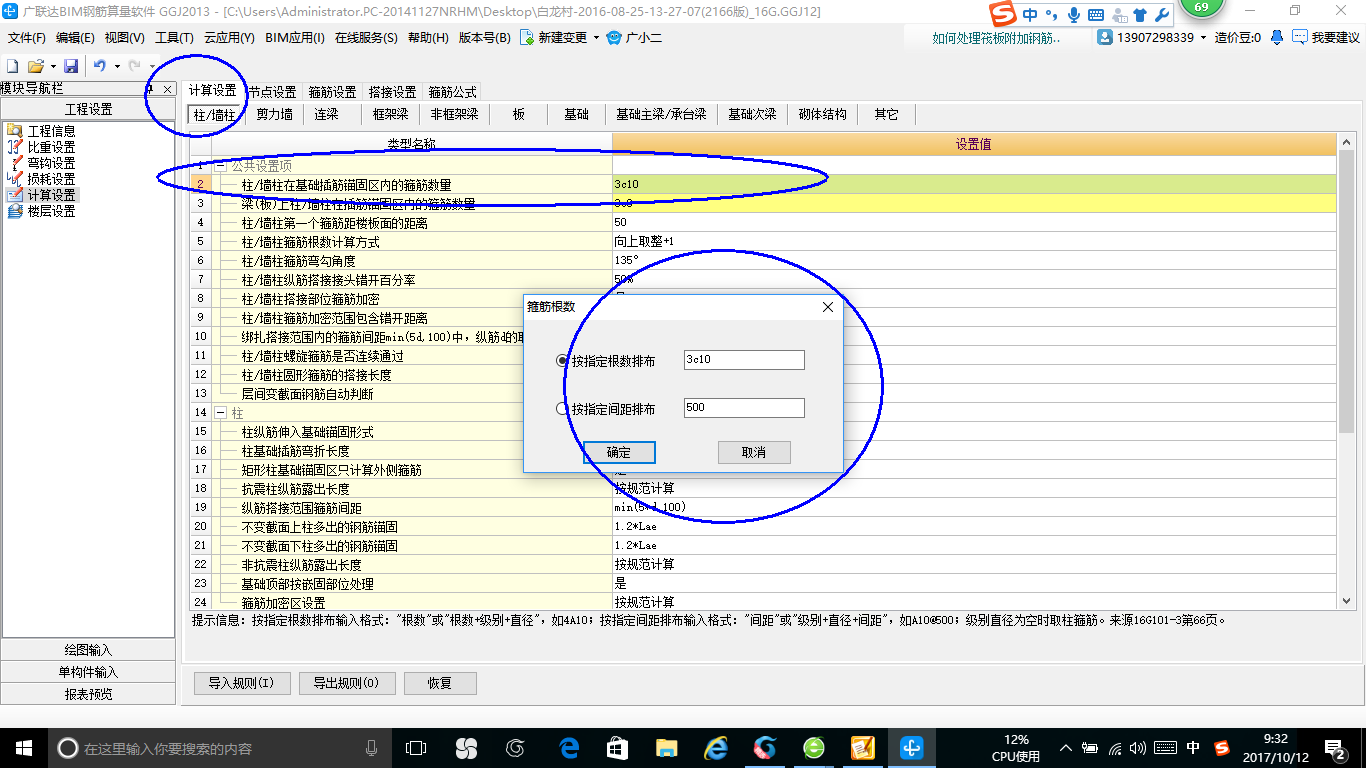Image resolution: width=1366 pixels, height=768 pixels.
Task: Collapse the 柱 group in row 14
Action: [221, 413]
